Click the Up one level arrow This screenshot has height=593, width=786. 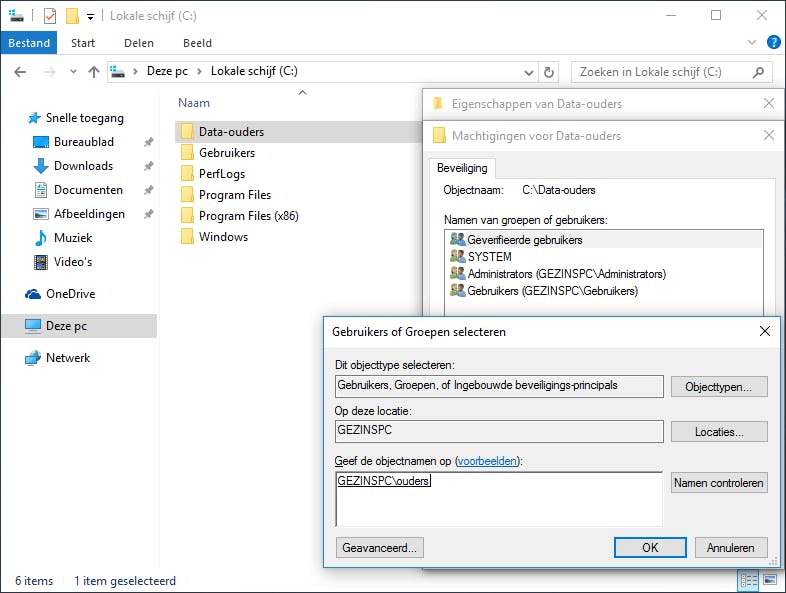(x=94, y=72)
